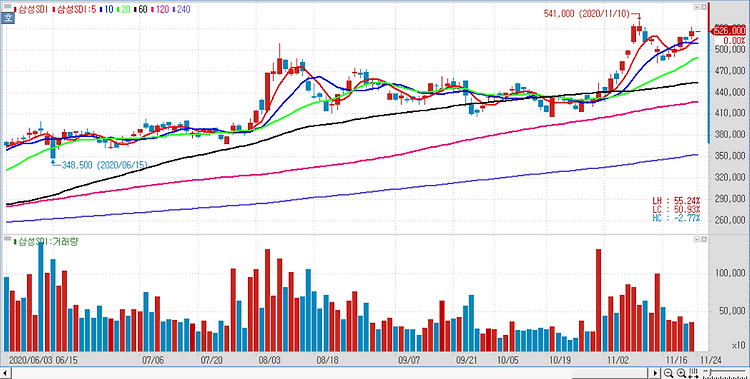
Task: Click the 08/03 date axis label
Action: pos(269,359)
